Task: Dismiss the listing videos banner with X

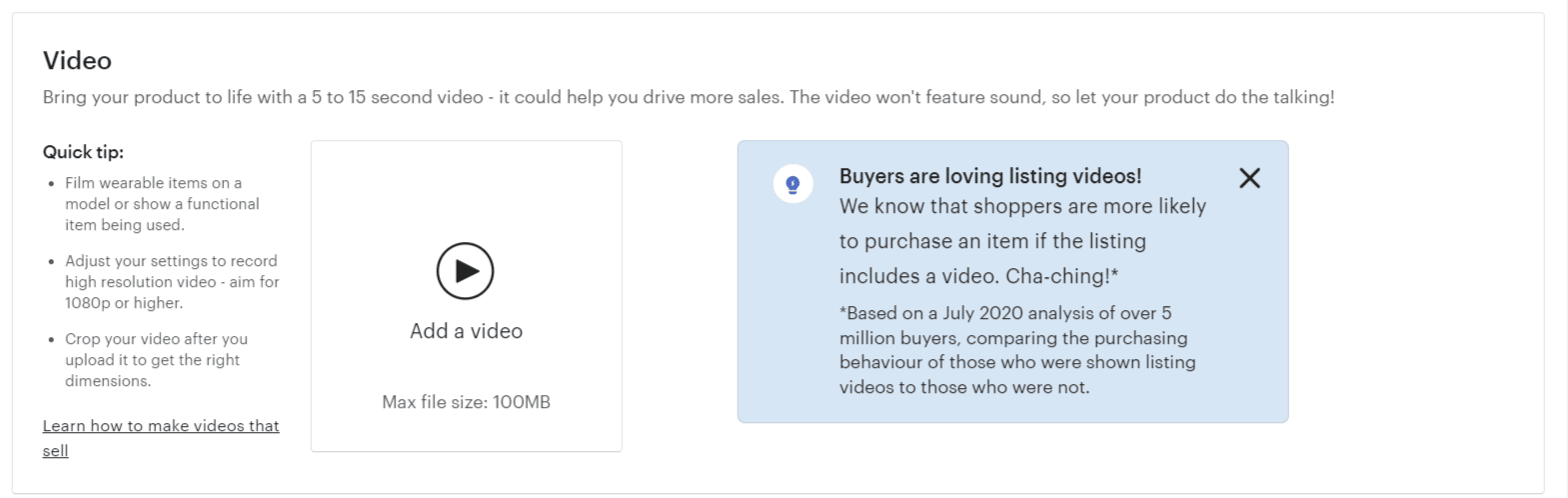Action: tap(1249, 178)
